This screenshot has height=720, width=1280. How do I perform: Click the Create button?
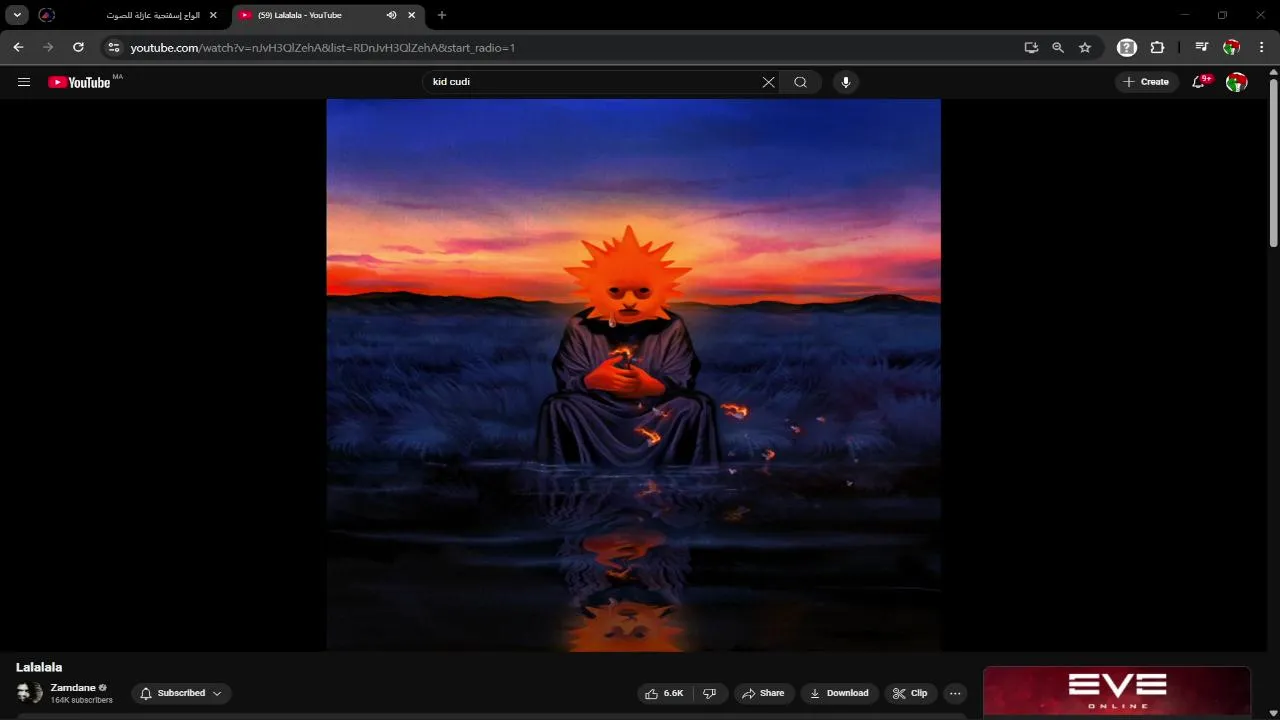point(1146,82)
